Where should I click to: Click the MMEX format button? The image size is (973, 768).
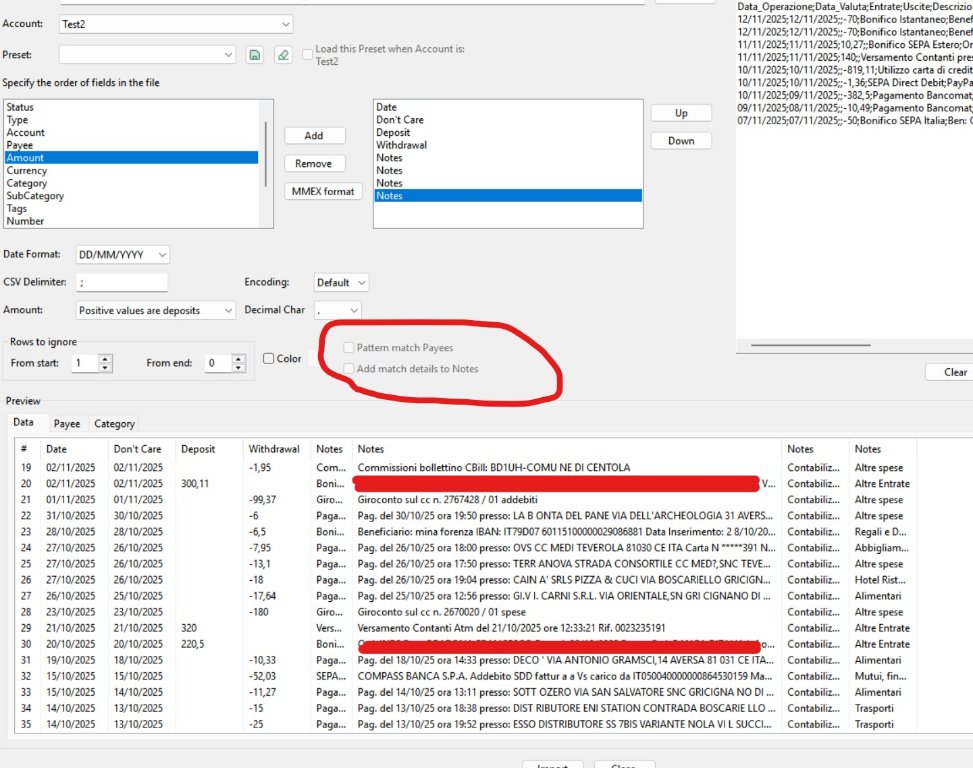pos(323,191)
